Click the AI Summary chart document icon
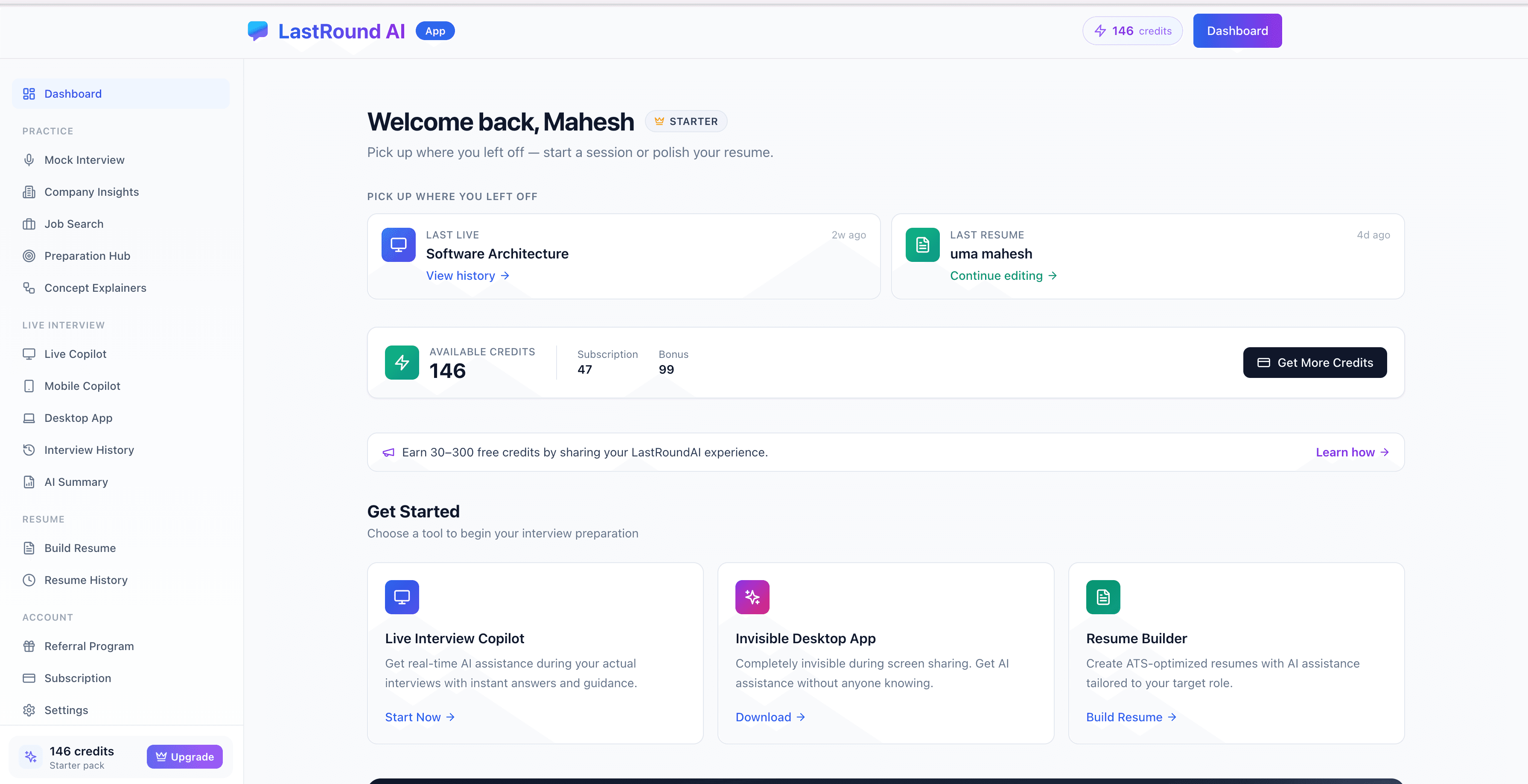The image size is (1528, 784). click(29, 482)
